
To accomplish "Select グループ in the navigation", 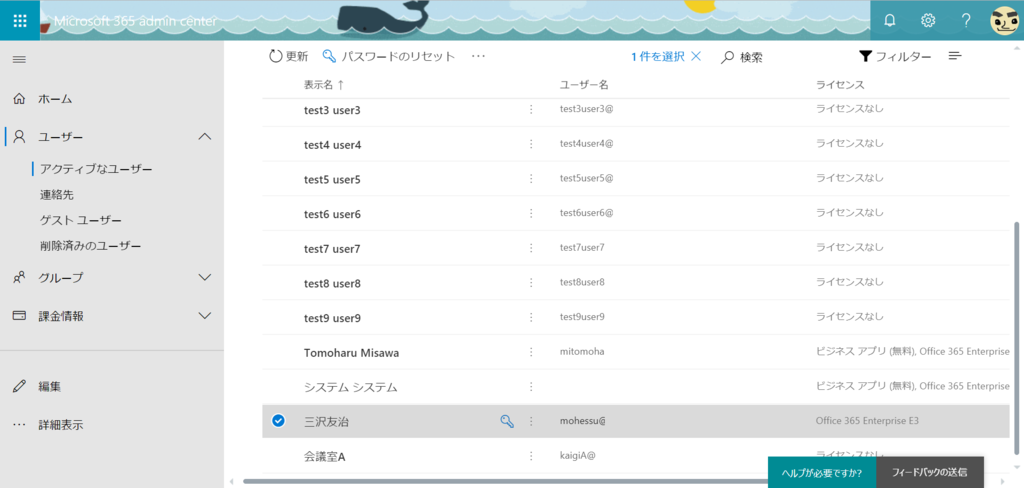I will click(x=61, y=278).
